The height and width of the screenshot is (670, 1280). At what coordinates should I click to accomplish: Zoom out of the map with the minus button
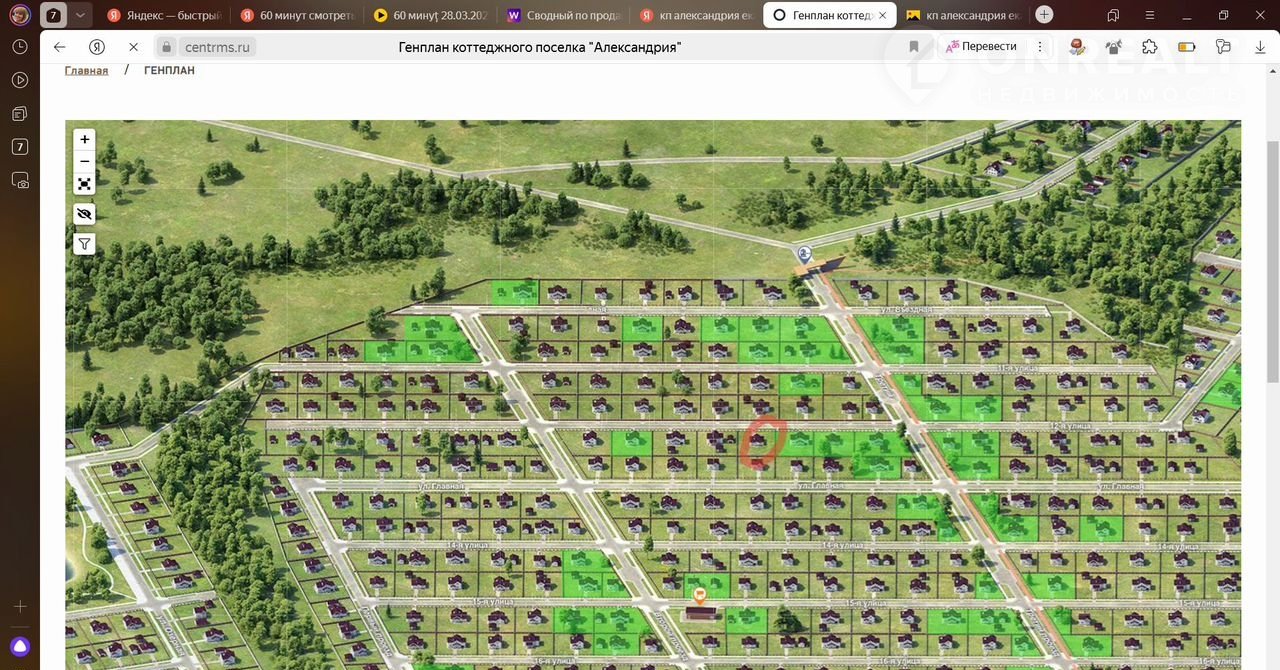point(85,162)
